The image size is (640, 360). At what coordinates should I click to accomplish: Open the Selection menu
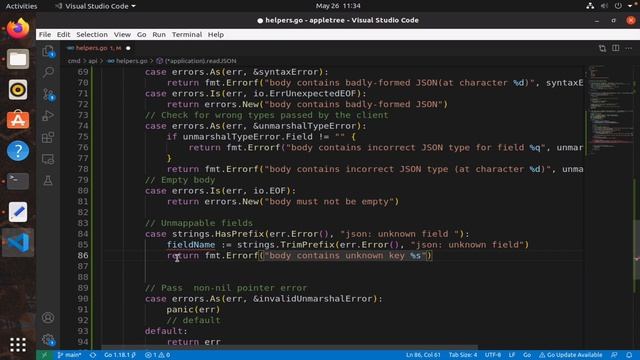click(92, 35)
